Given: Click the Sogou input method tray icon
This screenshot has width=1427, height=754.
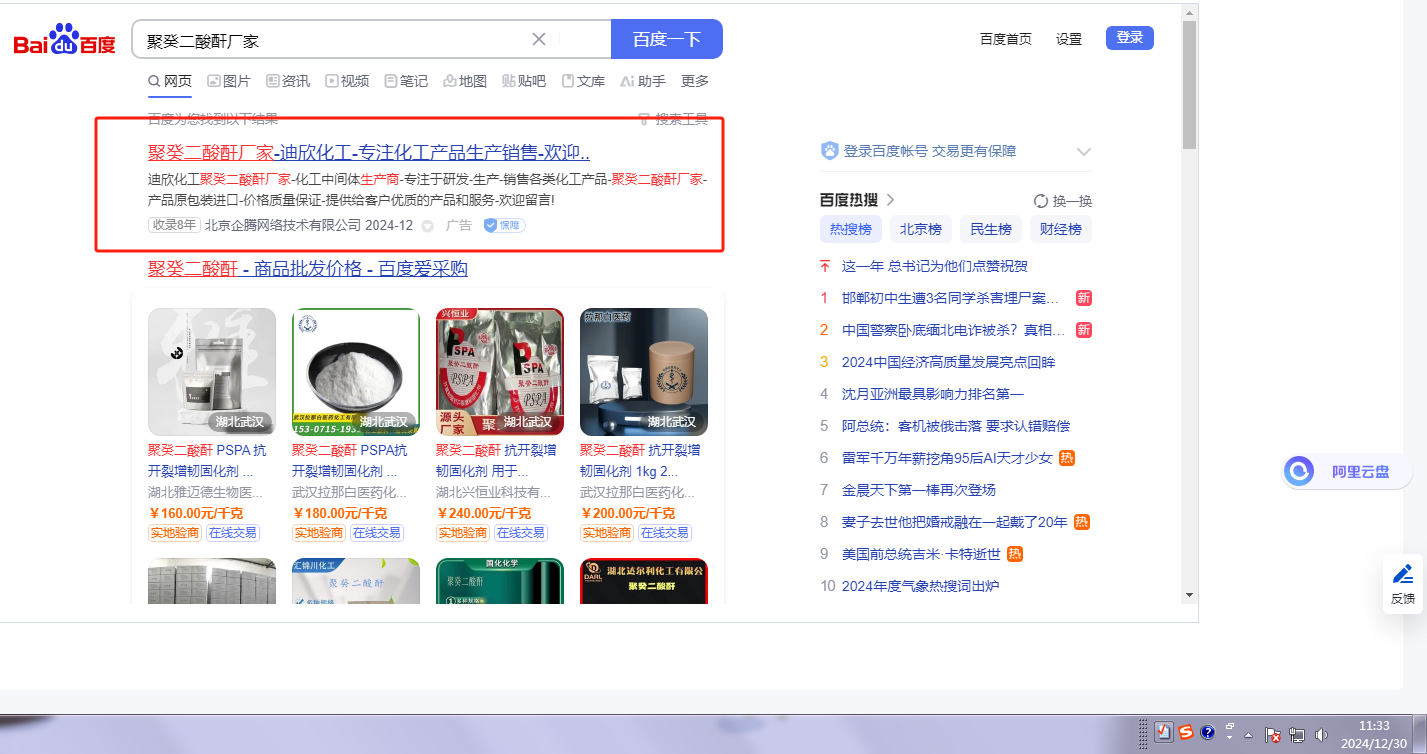Looking at the screenshot, I should coord(1185,733).
